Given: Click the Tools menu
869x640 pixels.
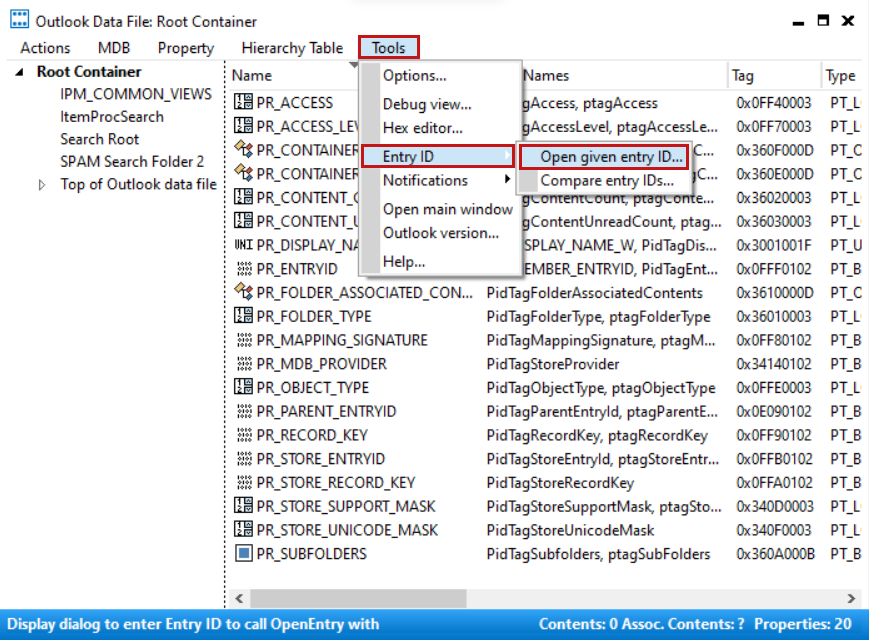Looking at the screenshot, I should [x=389, y=48].
